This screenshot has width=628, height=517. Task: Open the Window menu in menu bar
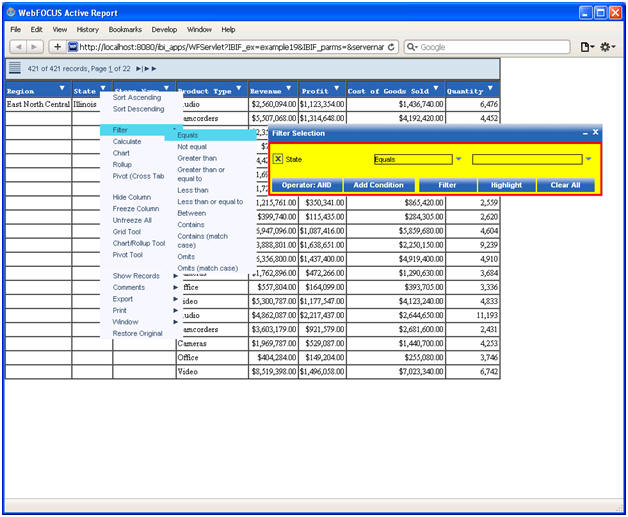point(199,29)
